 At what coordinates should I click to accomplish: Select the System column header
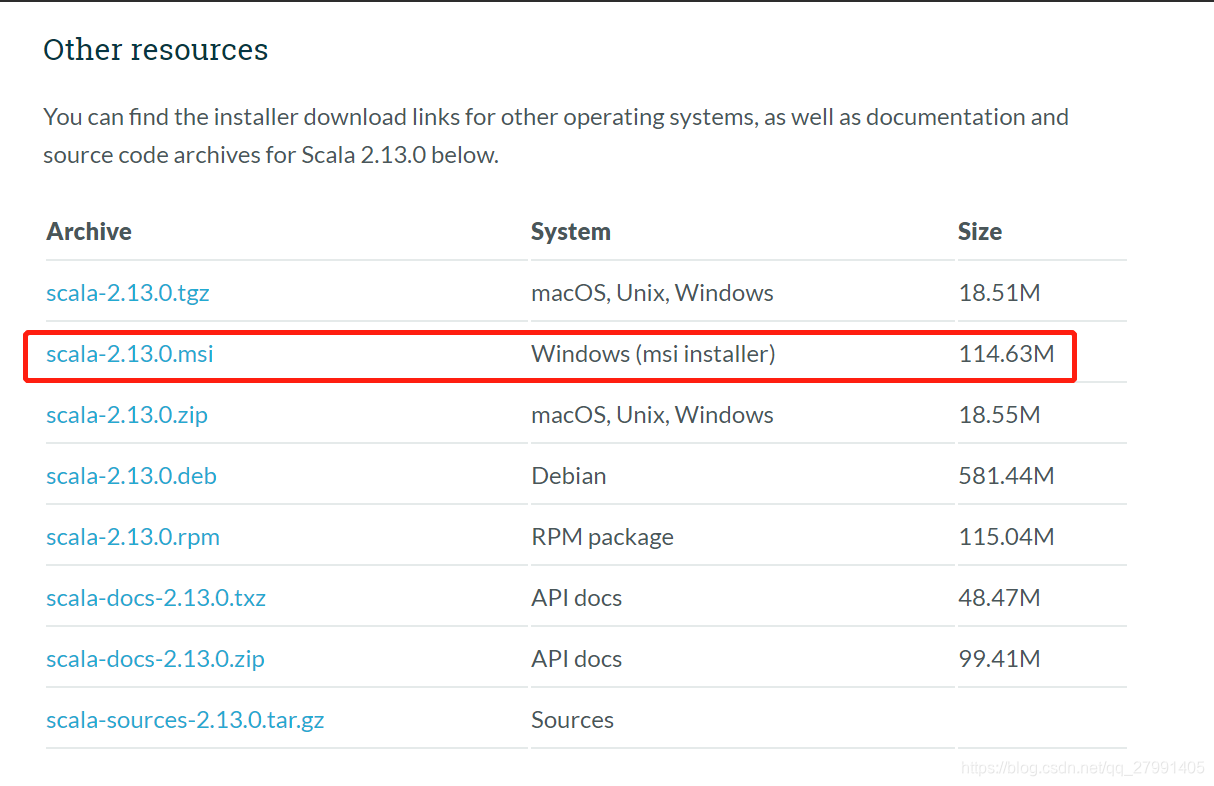[x=570, y=231]
